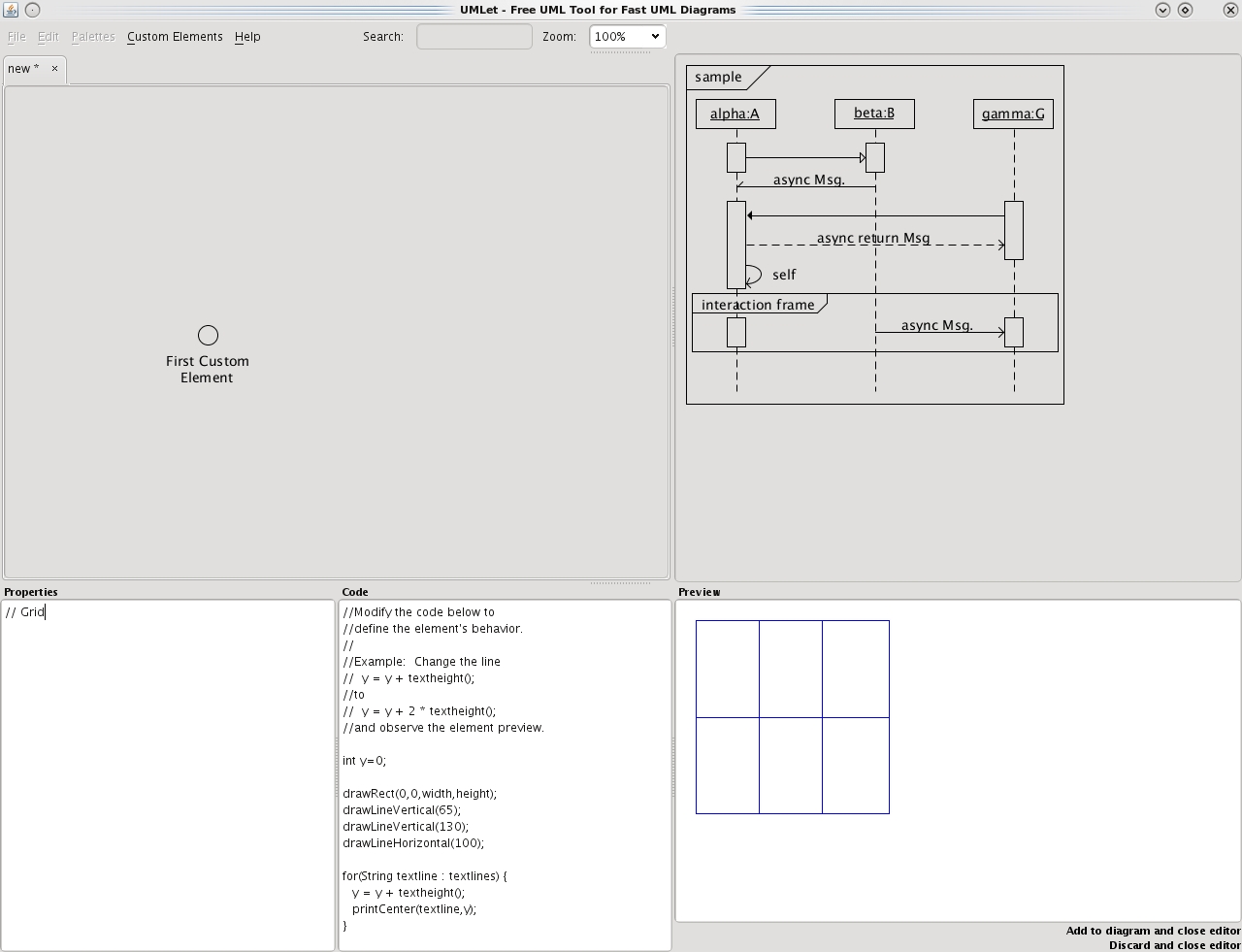Switch to the 'new *' tab
Image resolution: width=1242 pixels, height=952 pixels.
click(24, 69)
